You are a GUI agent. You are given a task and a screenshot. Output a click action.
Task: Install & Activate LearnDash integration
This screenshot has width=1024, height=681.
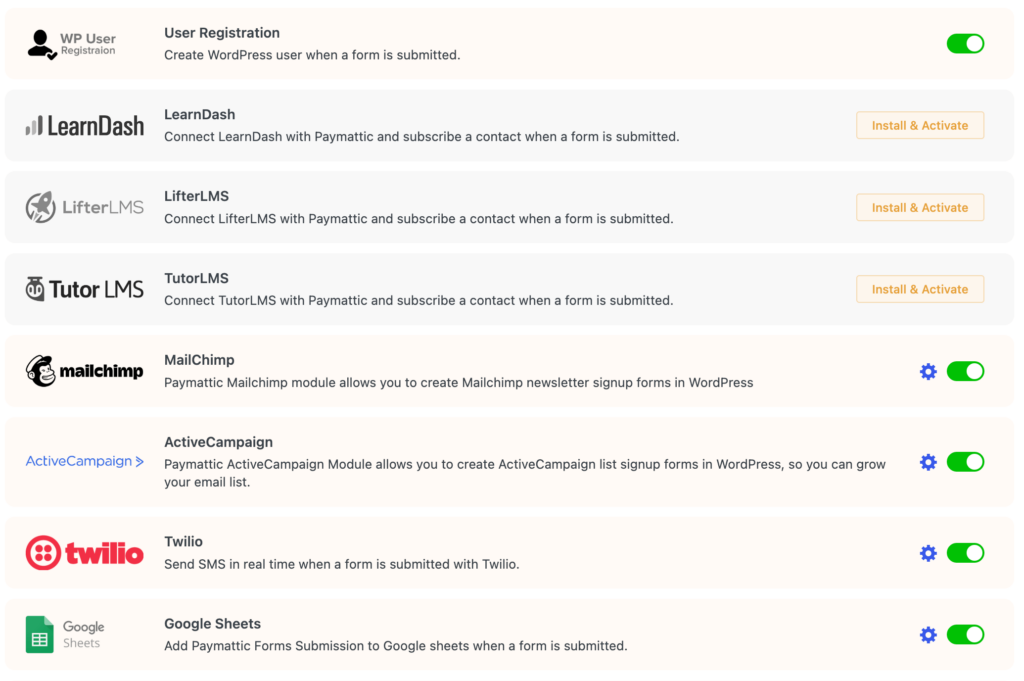pos(920,125)
